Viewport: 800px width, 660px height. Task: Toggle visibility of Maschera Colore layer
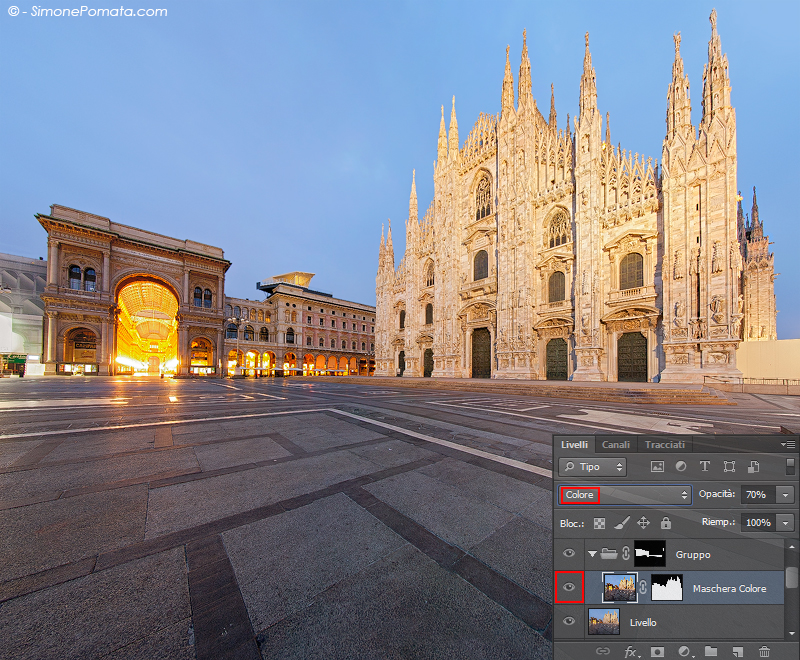click(569, 588)
